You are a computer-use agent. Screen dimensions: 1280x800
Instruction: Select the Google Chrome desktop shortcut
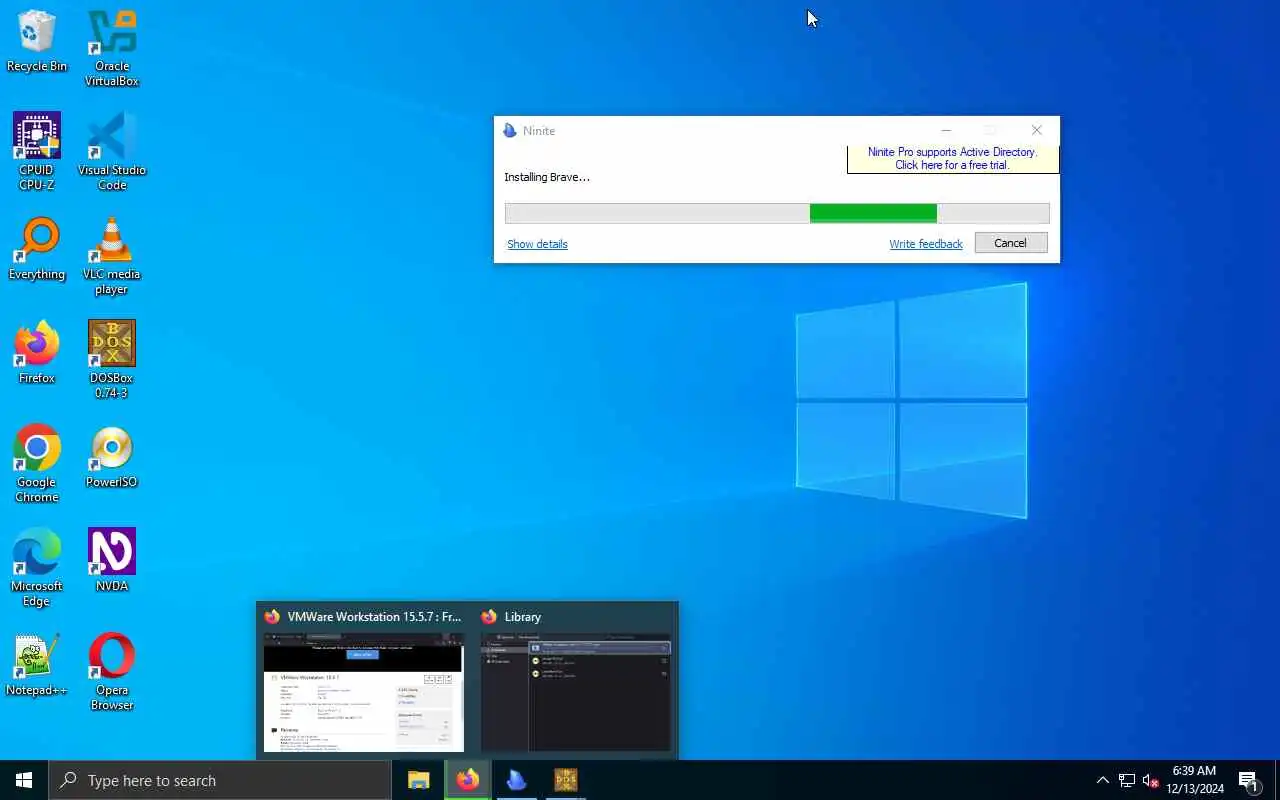(37, 464)
